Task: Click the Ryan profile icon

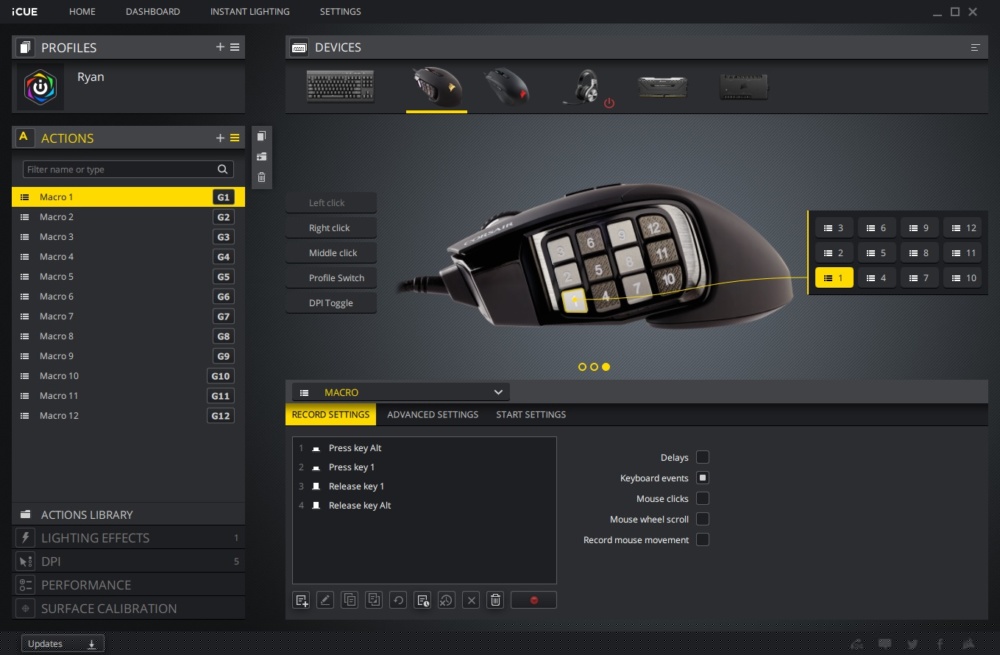Action: coord(40,87)
